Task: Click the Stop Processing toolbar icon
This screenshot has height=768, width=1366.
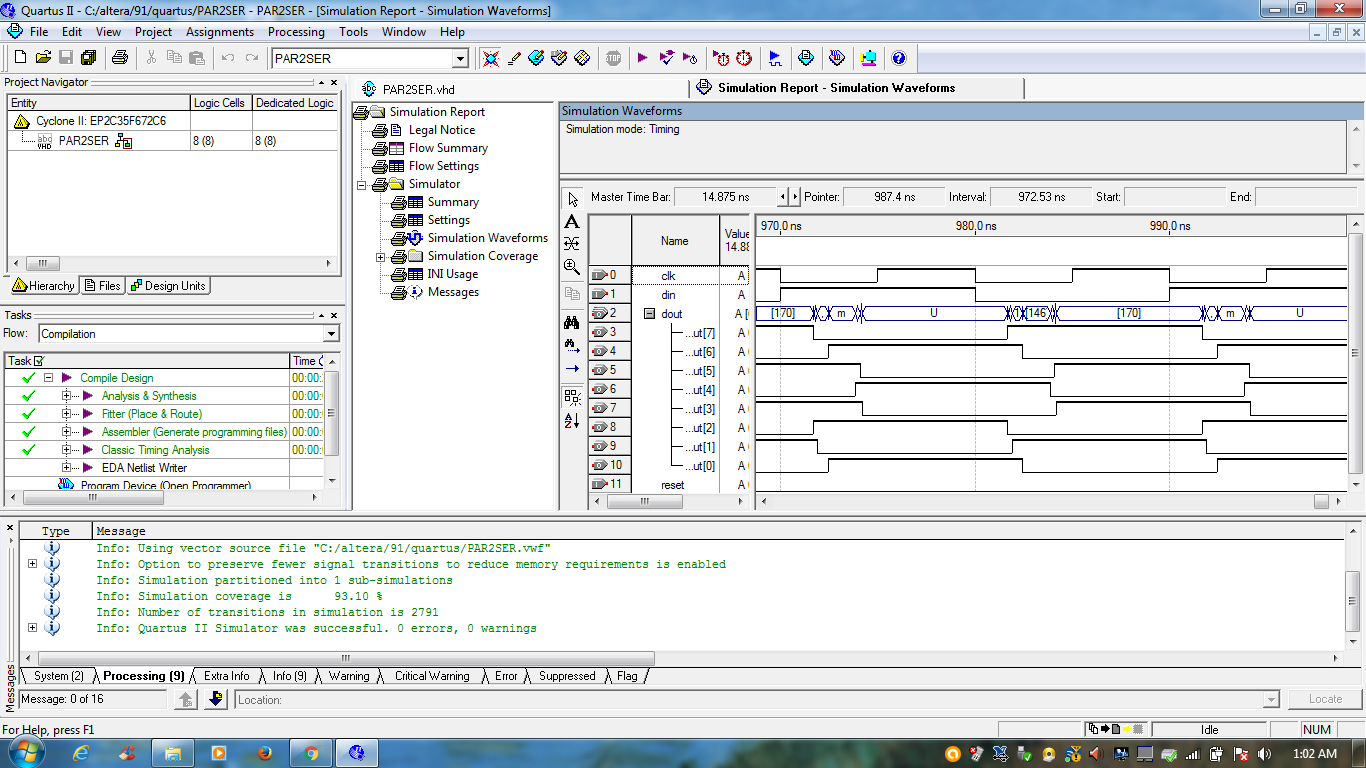Action: pyautogui.click(x=613, y=58)
